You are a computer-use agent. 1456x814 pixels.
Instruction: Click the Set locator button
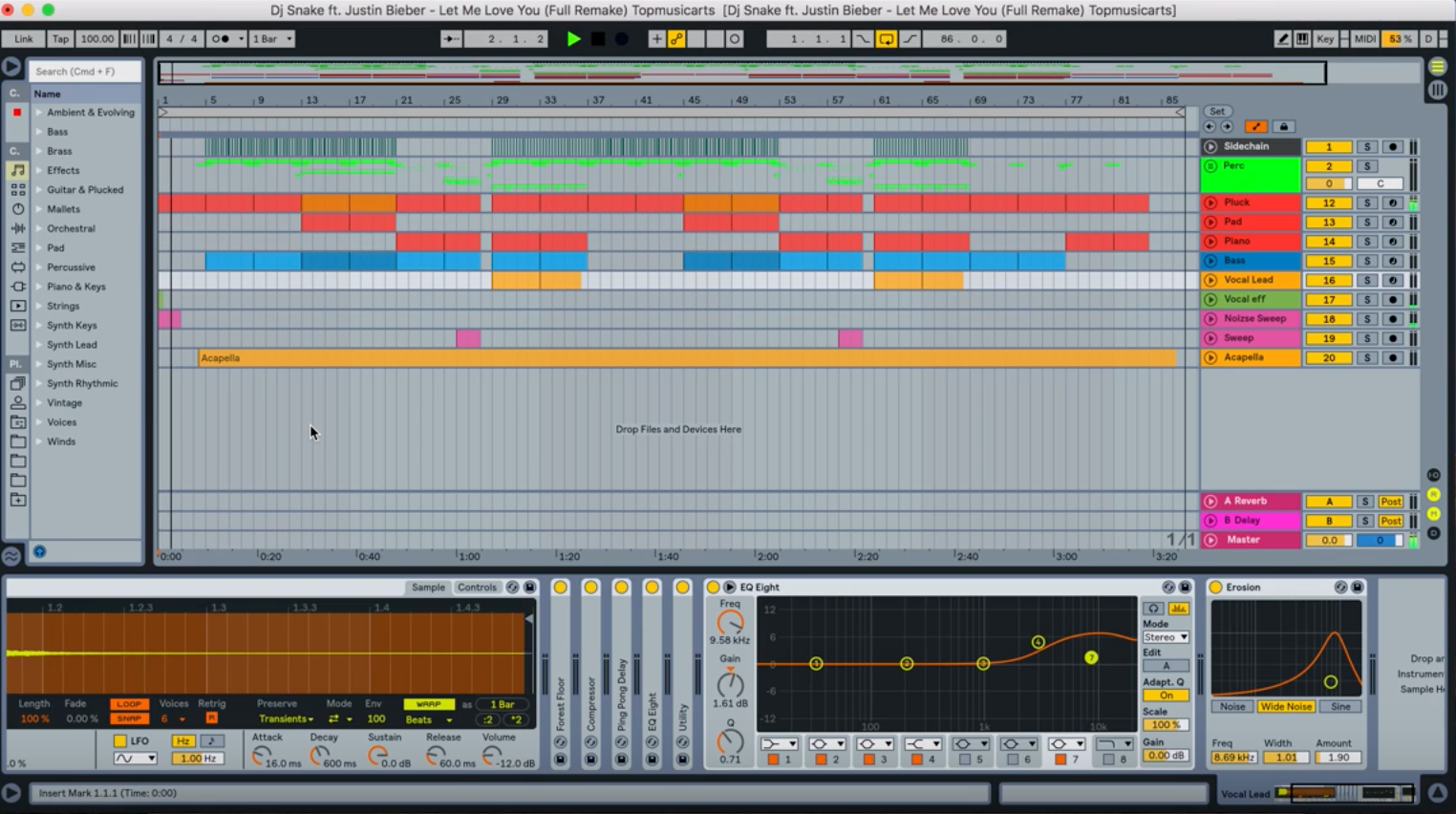1217,112
